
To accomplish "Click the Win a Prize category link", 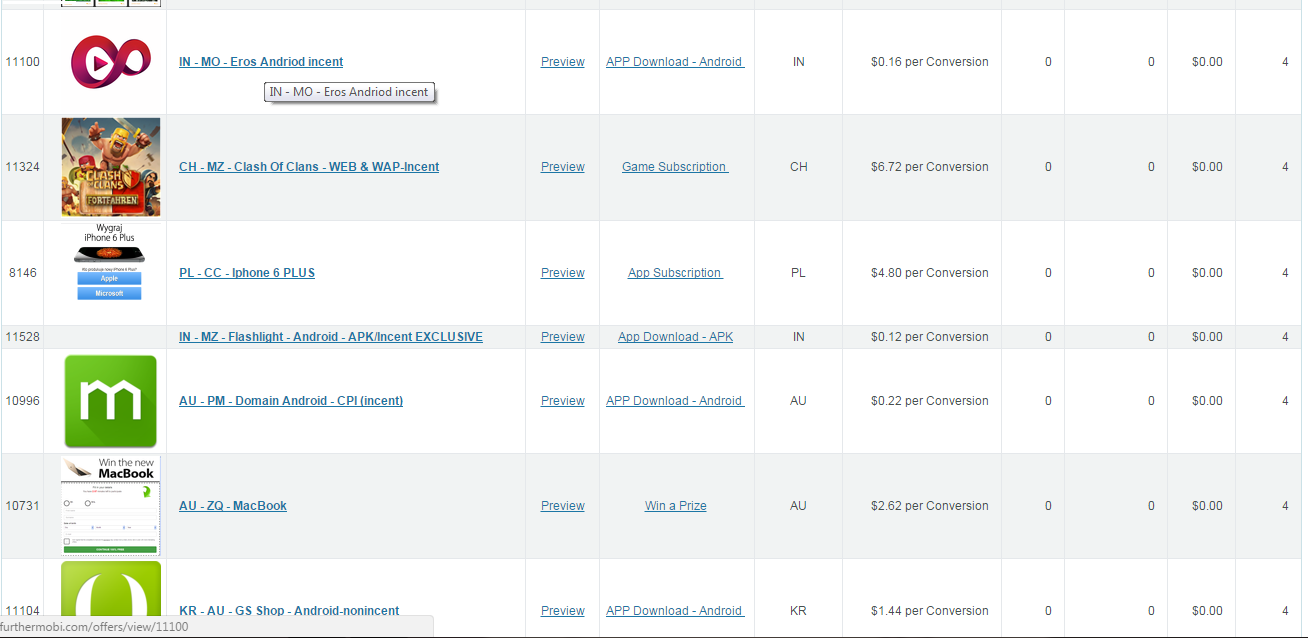I will (675, 506).
